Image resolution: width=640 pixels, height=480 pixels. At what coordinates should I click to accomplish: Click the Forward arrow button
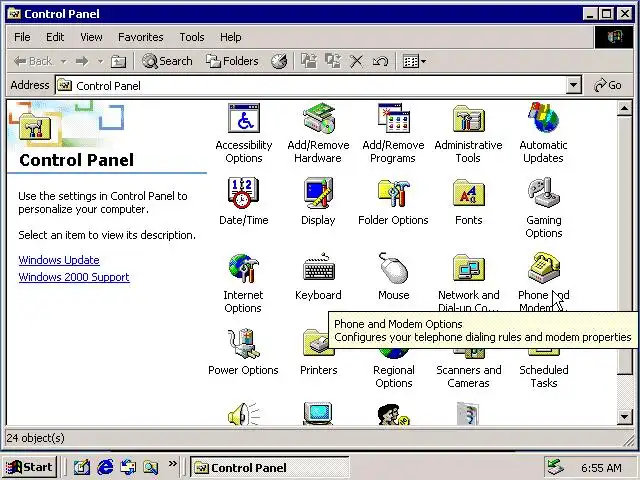coord(82,61)
